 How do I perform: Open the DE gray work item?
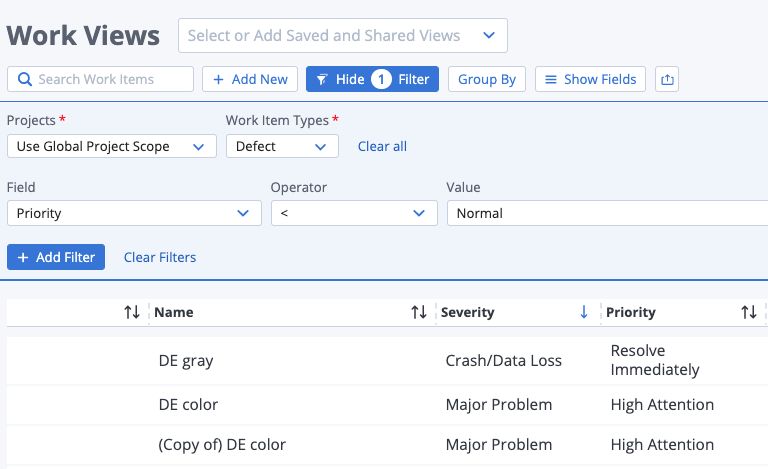pos(186,360)
